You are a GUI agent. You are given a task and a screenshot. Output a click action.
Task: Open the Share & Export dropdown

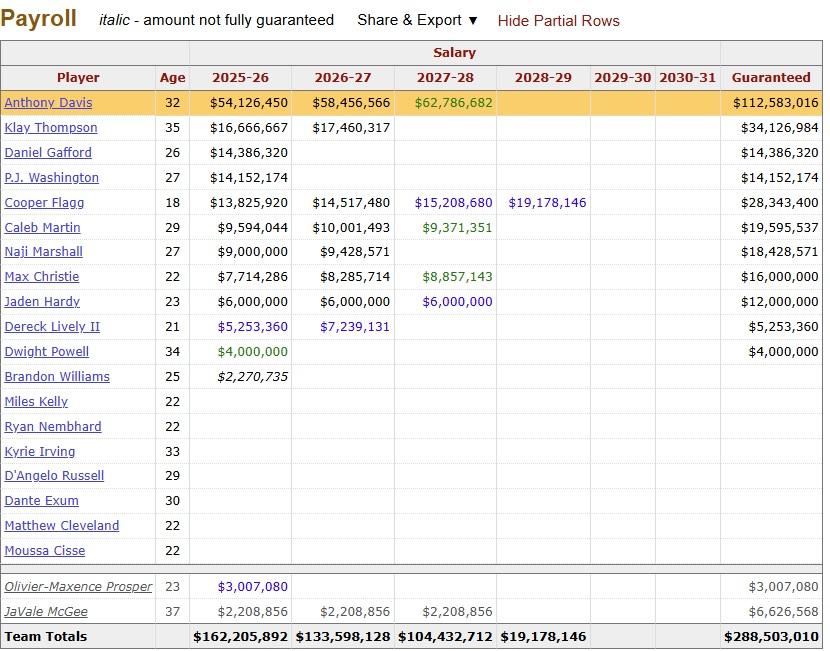pos(417,20)
